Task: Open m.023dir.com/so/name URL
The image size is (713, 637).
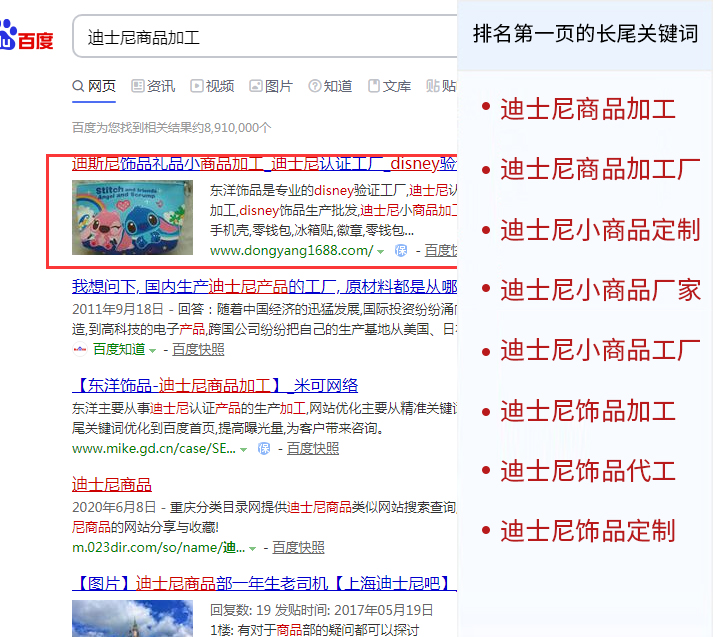Action: tap(159, 547)
